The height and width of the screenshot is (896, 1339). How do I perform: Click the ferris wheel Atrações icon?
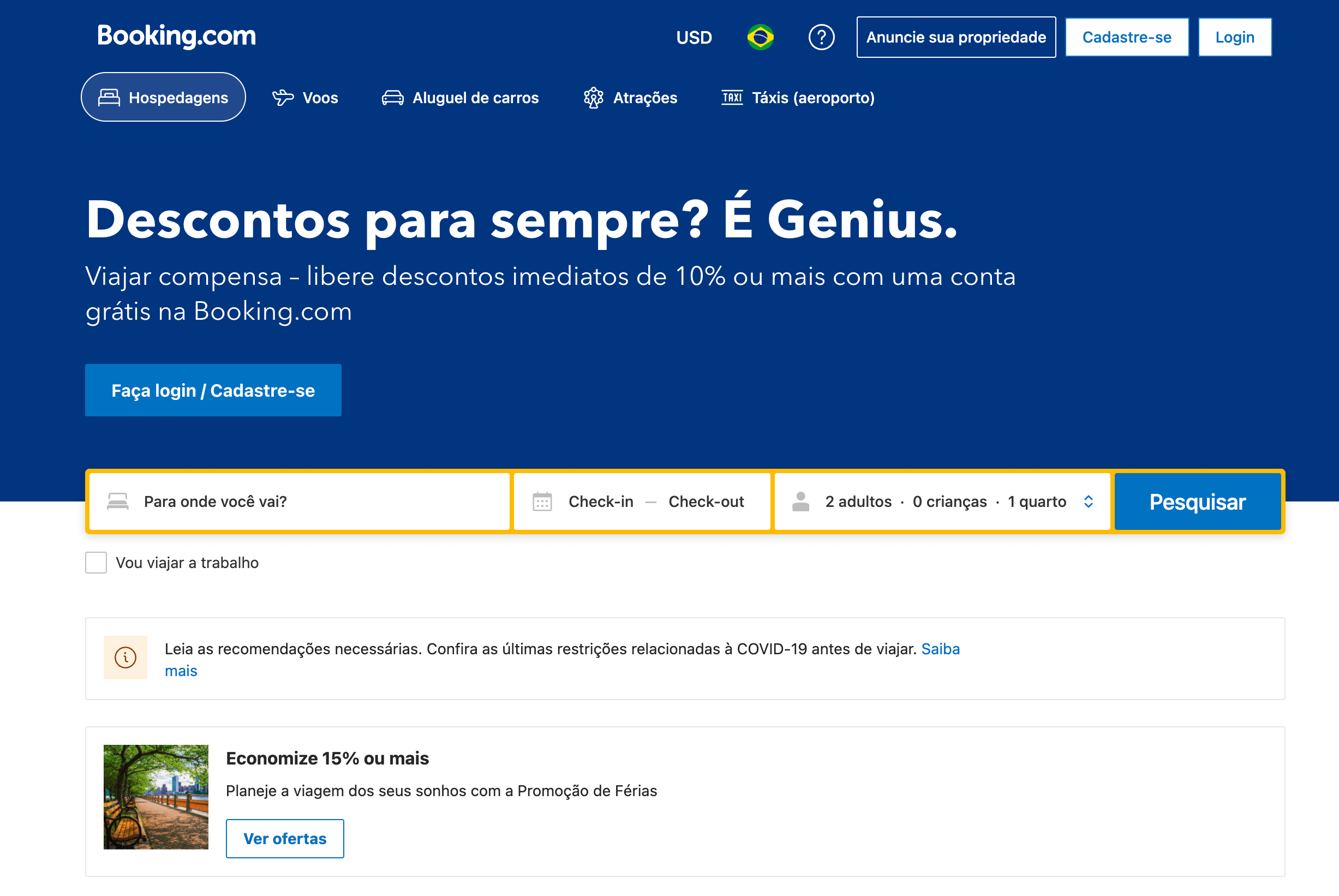tap(594, 98)
